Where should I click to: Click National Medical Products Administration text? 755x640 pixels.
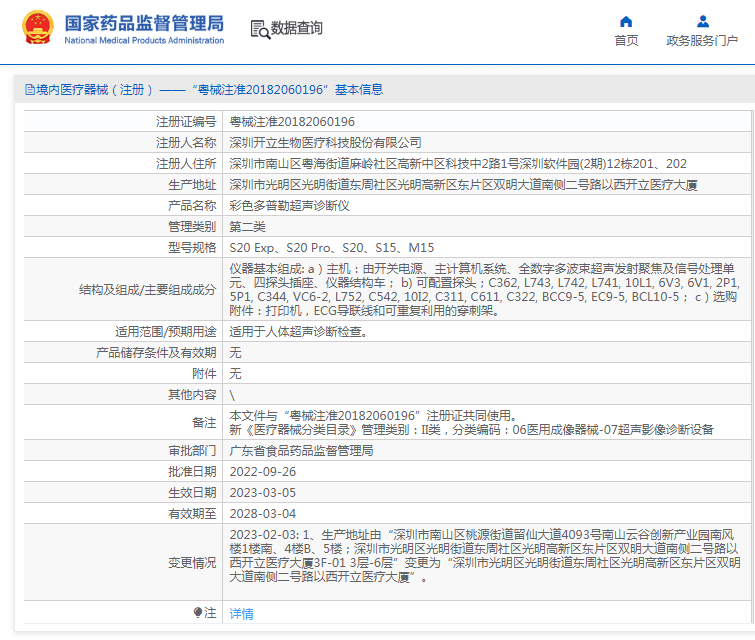click(x=144, y=40)
